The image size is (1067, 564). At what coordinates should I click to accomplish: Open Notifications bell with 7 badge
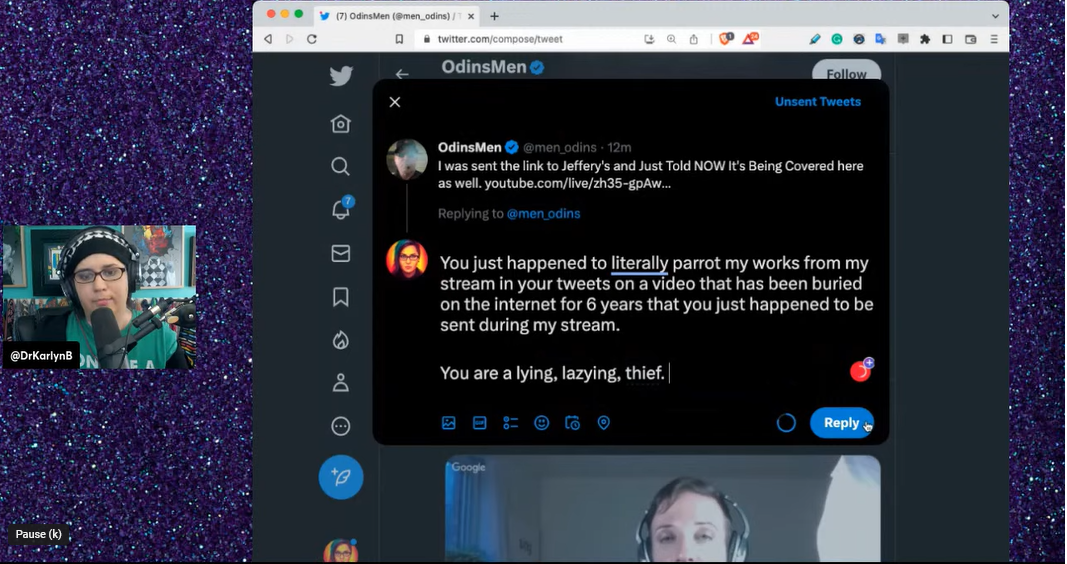coord(341,210)
